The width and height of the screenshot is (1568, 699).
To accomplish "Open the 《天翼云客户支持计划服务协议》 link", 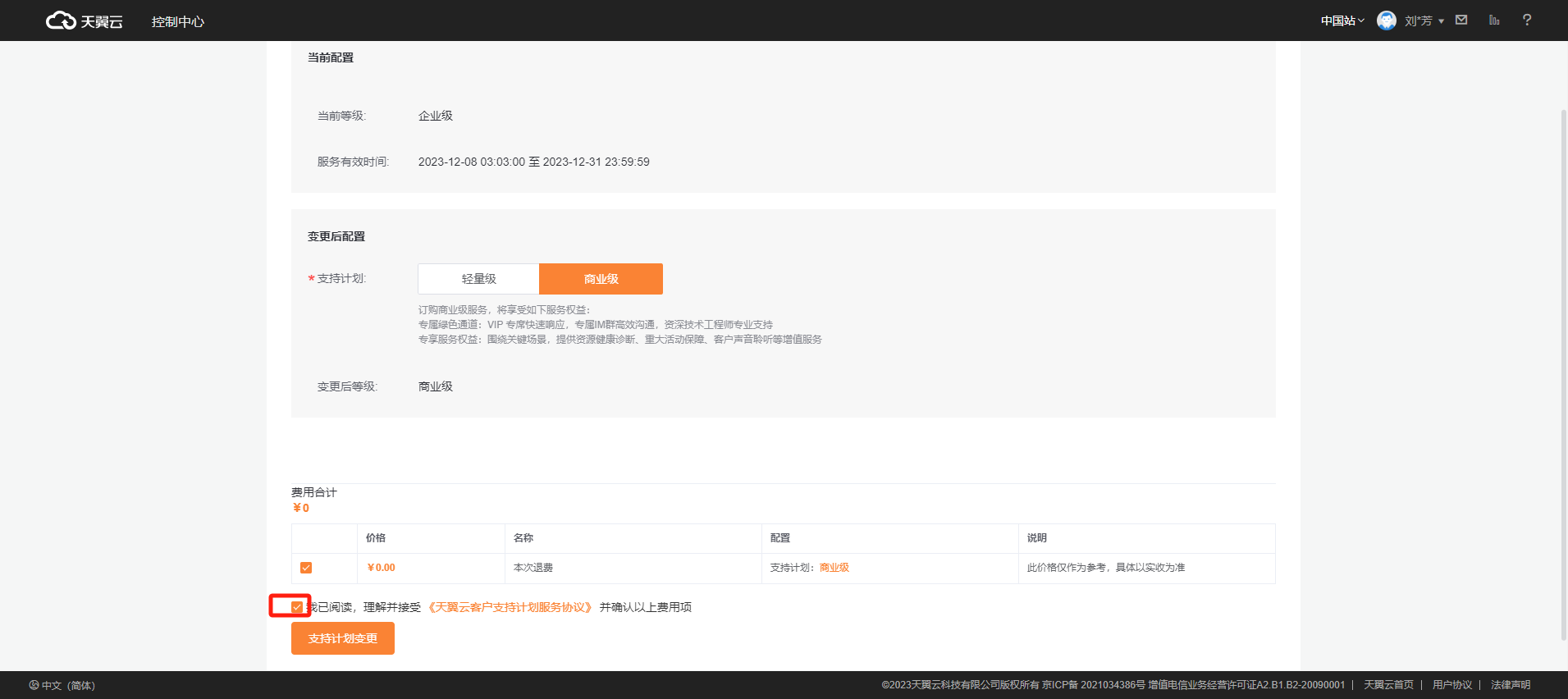I will pyautogui.click(x=510, y=607).
